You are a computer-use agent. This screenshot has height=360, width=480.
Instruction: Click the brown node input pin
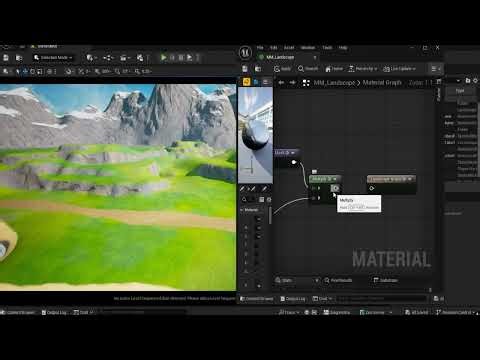tap(371, 188)
